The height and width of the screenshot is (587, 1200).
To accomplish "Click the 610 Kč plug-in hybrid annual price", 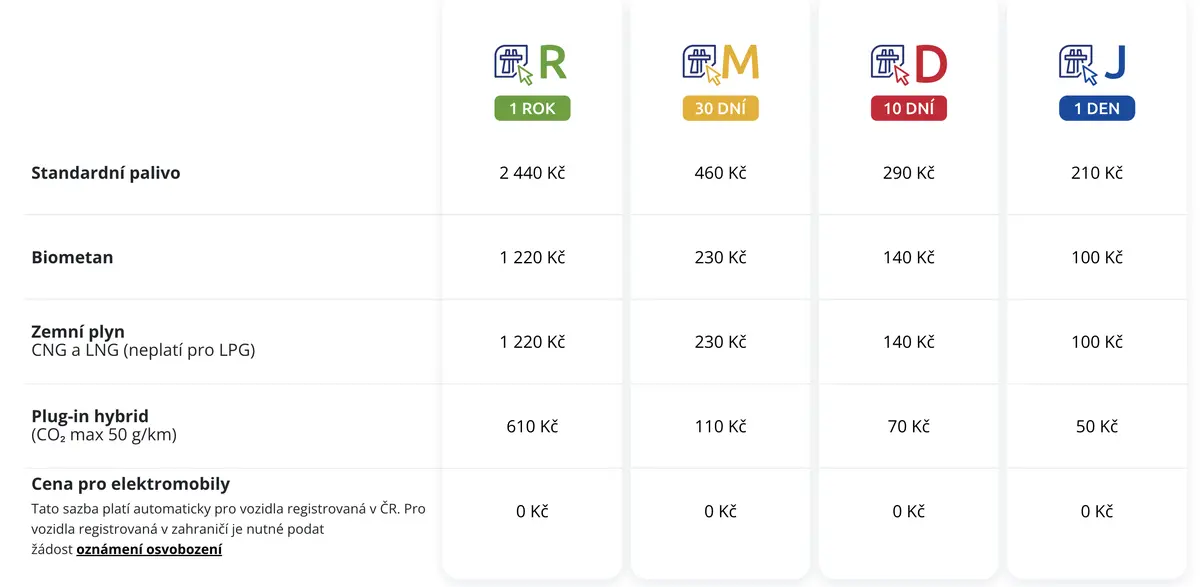I will pos(532,427).
